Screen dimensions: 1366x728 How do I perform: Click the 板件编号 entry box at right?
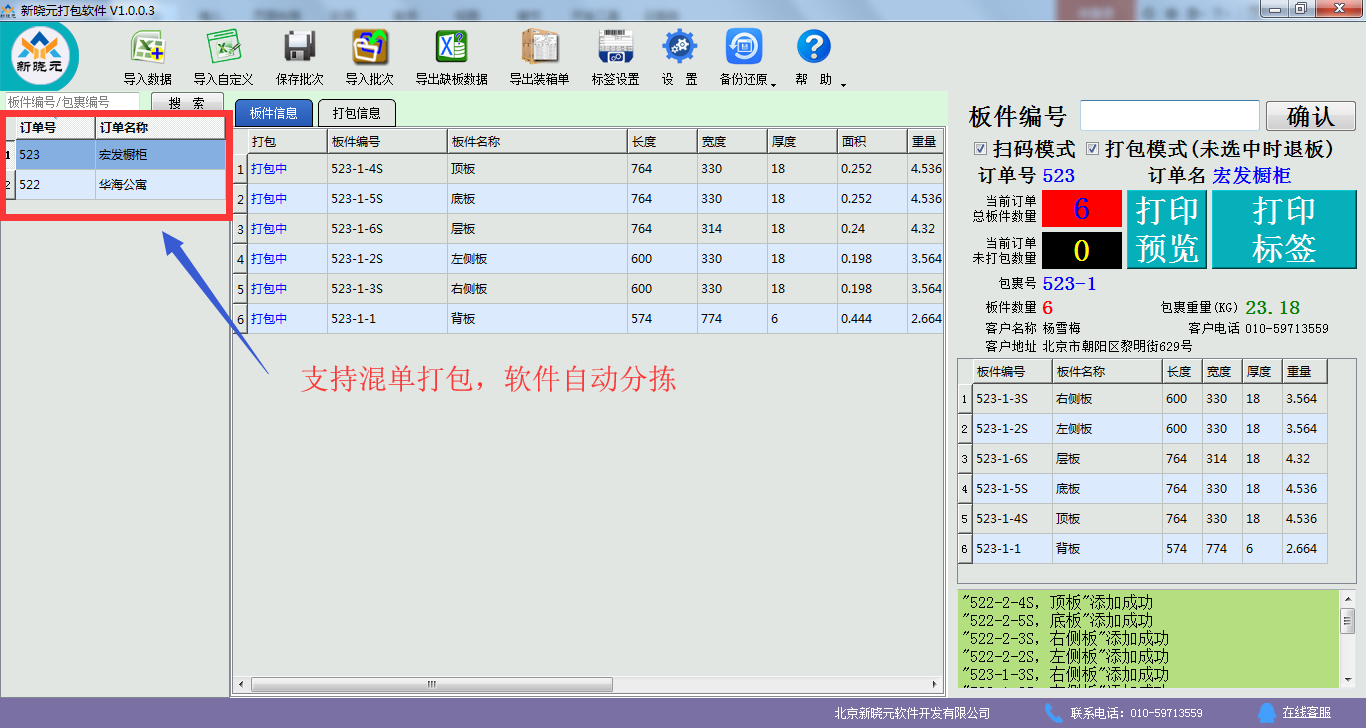click(x=1170, y=116)
